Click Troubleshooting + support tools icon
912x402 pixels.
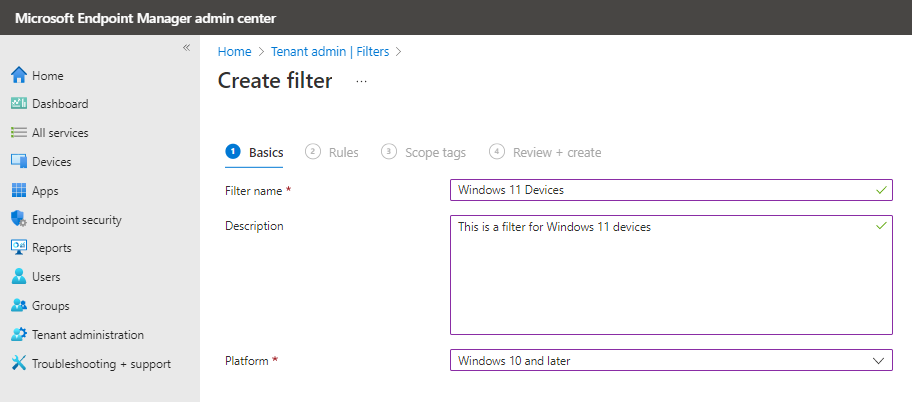(19, 364)
